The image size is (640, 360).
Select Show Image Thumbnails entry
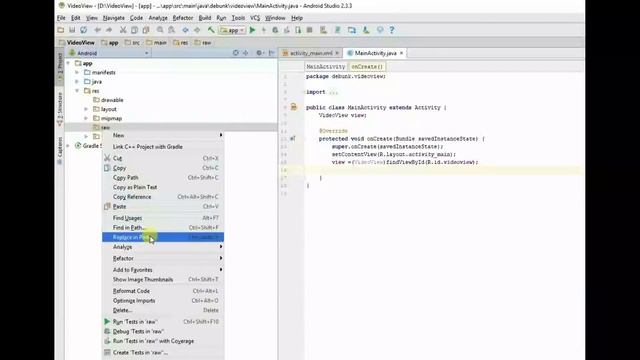(x=163, y=280)
